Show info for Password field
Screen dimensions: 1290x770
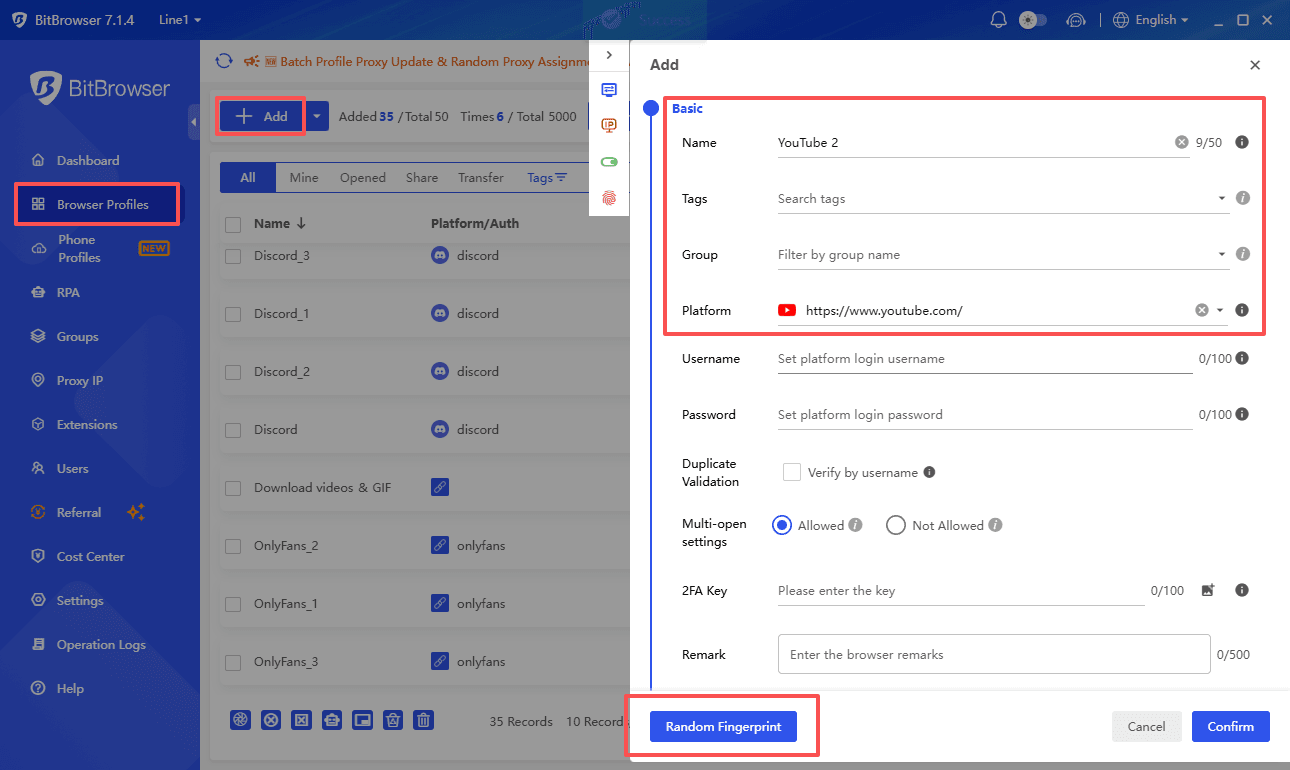1242,415
